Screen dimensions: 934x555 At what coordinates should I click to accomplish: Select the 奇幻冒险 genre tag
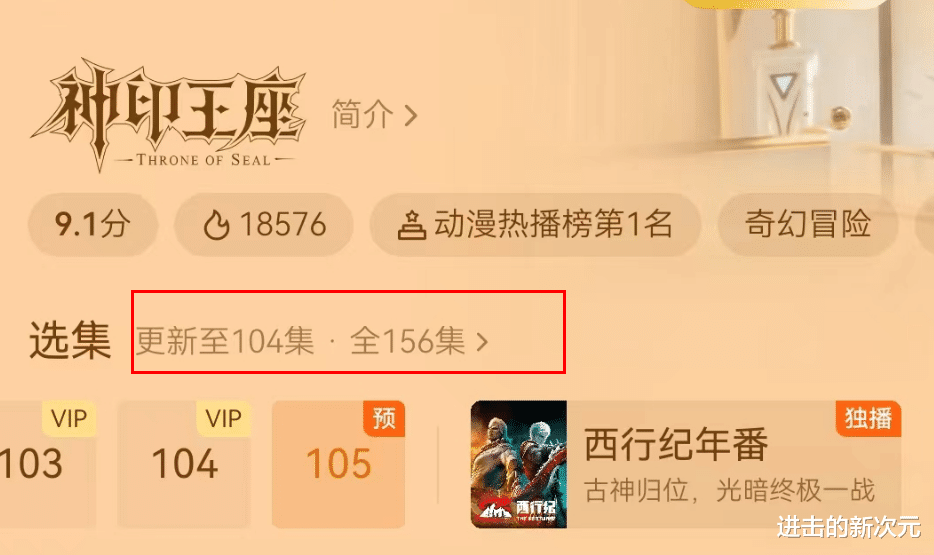click(808, 225)
